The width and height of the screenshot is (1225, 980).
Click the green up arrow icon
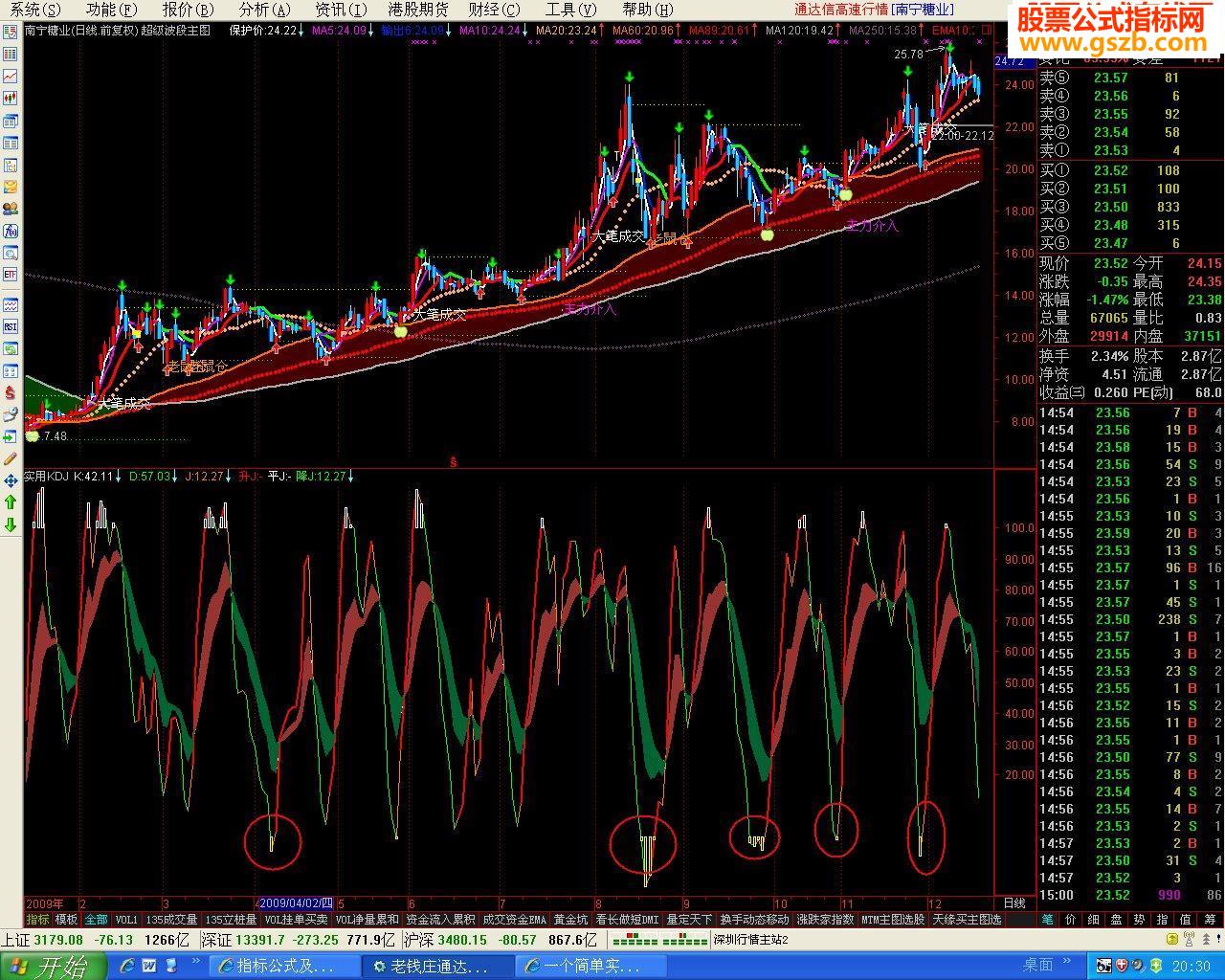pyautogui.click(x=11, y=501)
